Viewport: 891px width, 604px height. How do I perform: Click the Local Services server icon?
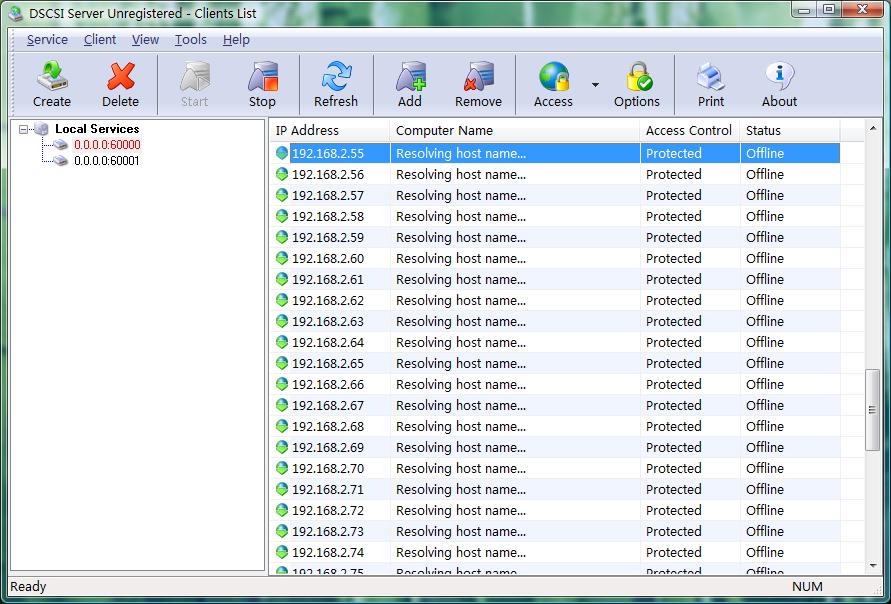click(x=41, y=129)
